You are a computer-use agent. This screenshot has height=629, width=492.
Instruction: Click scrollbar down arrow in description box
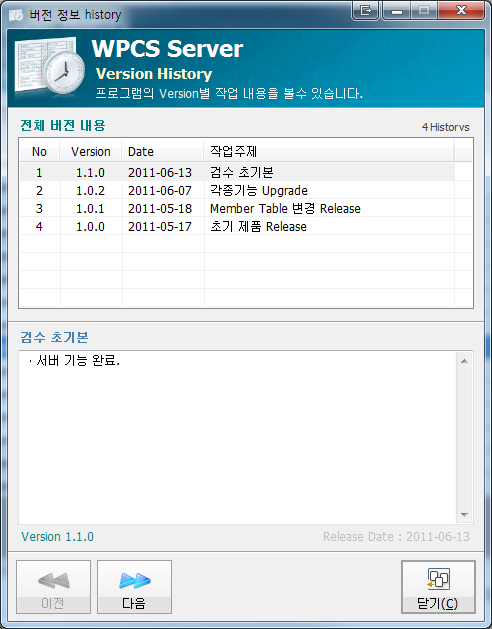tap(464, 515)
